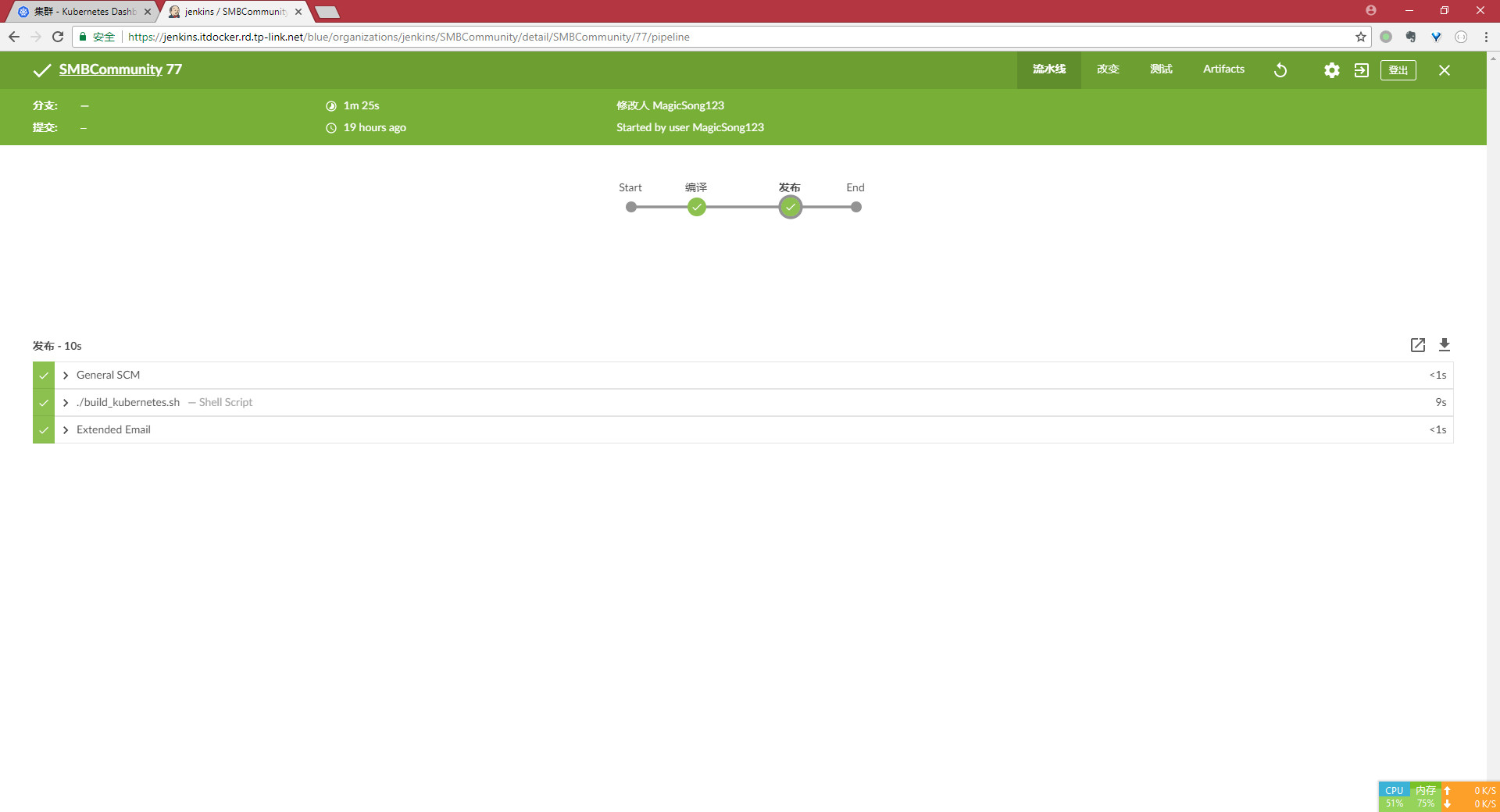Select the 编译 stage node
The image size is (1500, 812).
tap(696, 207)
